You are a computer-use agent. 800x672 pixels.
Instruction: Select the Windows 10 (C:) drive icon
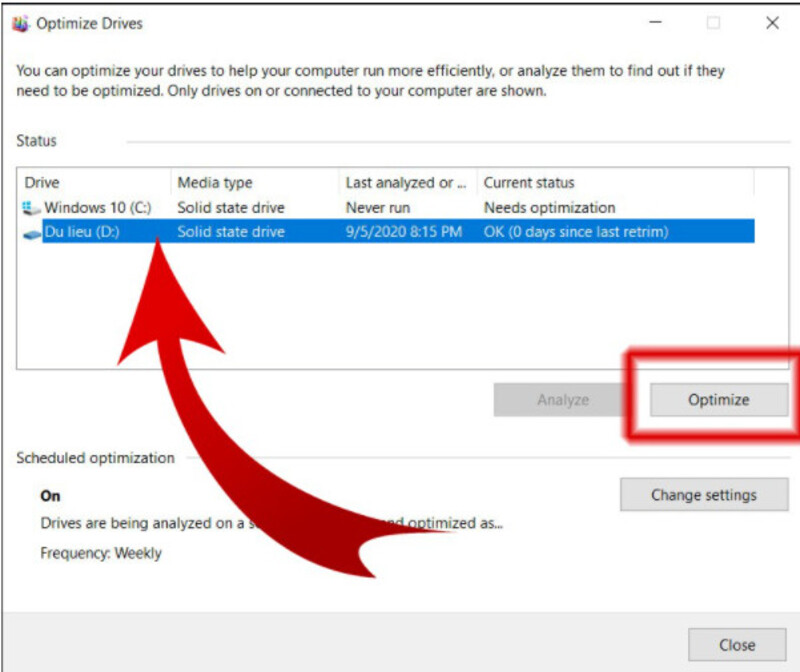[x=31, y=208]
